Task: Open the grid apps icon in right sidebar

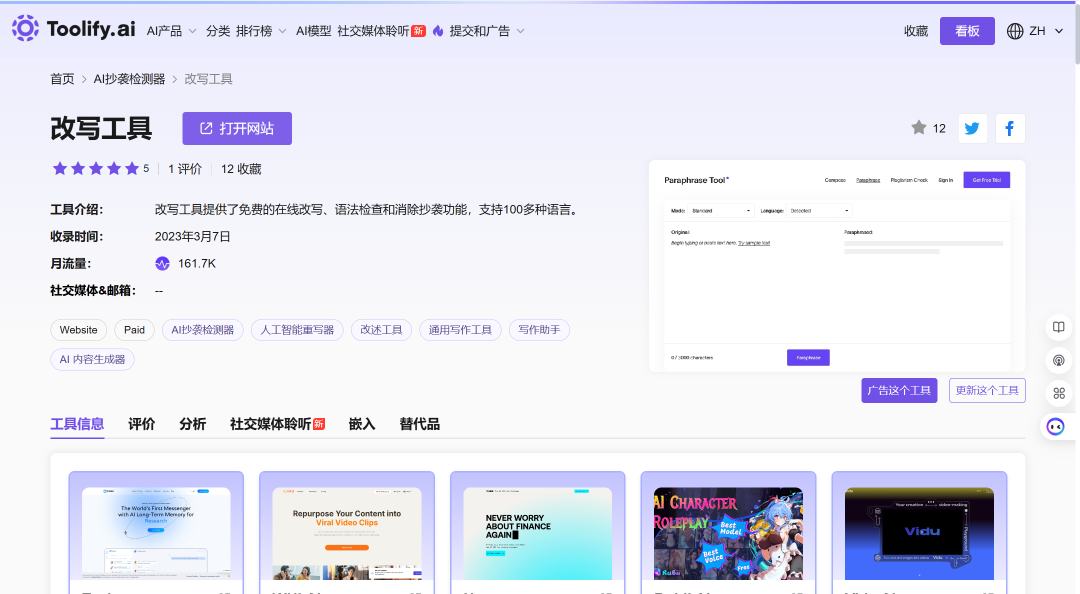Action: tap(1059, 393)
